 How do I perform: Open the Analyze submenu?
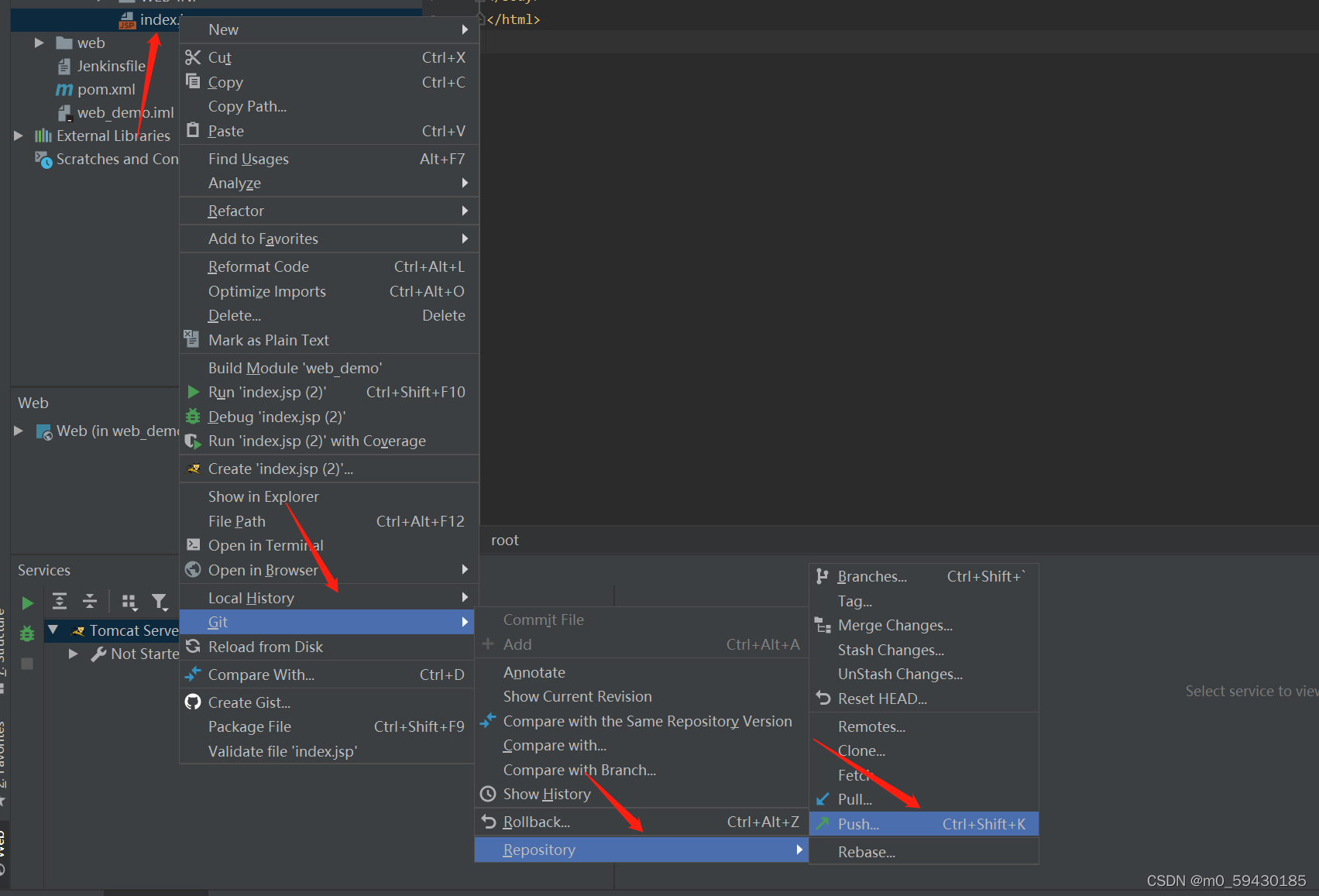click(x=329, y=183)
